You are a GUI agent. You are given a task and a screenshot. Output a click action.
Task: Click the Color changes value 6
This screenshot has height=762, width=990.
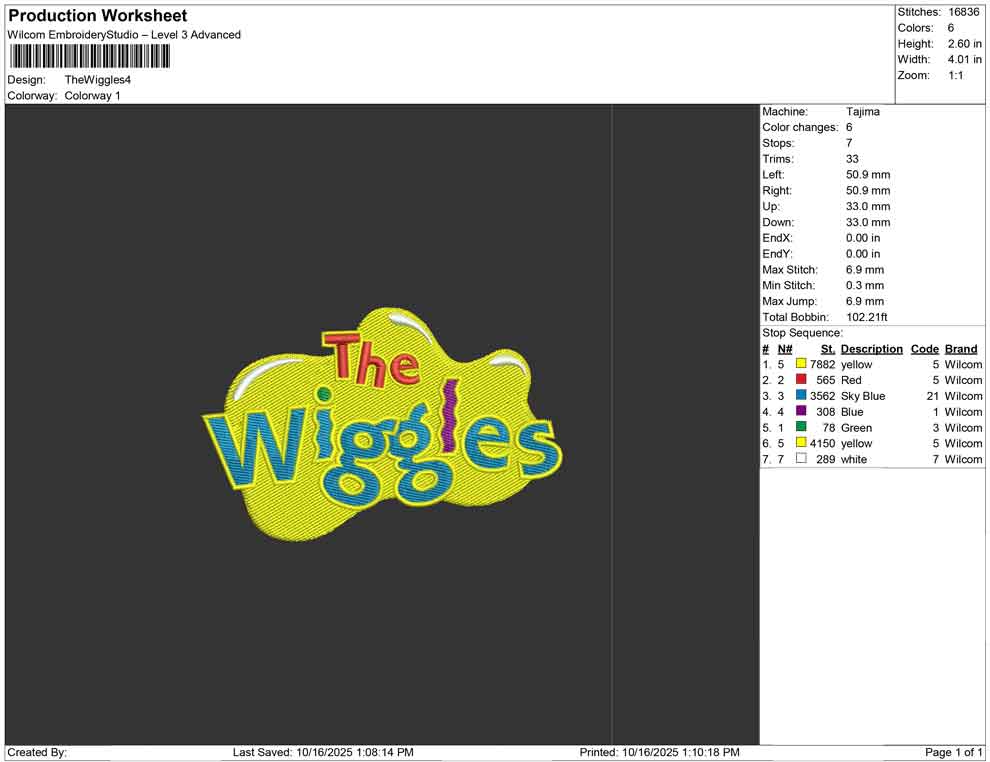point(849,128)
